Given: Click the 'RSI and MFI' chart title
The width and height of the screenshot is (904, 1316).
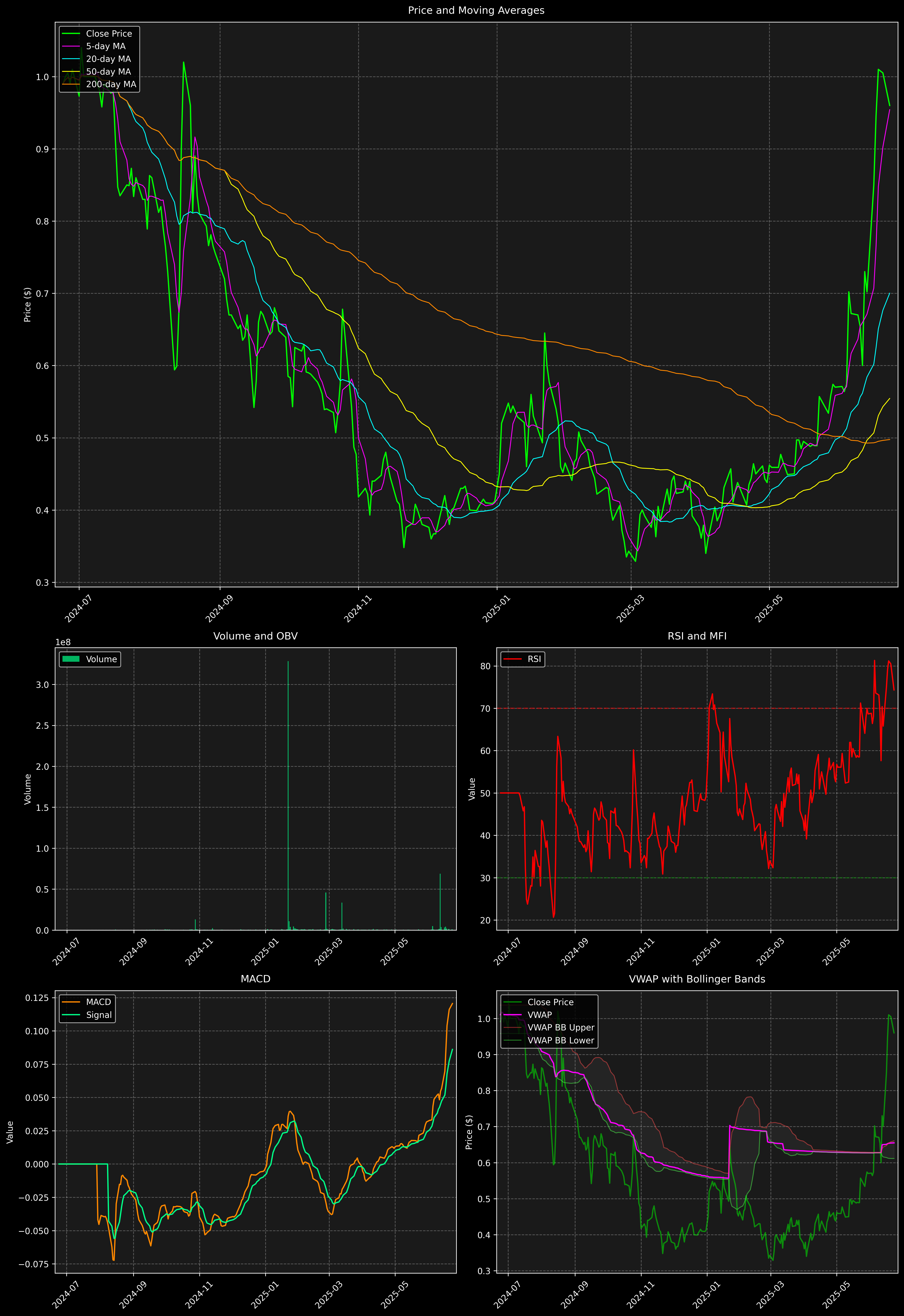Looking at the screenshot, I should (x=697, y=636).
